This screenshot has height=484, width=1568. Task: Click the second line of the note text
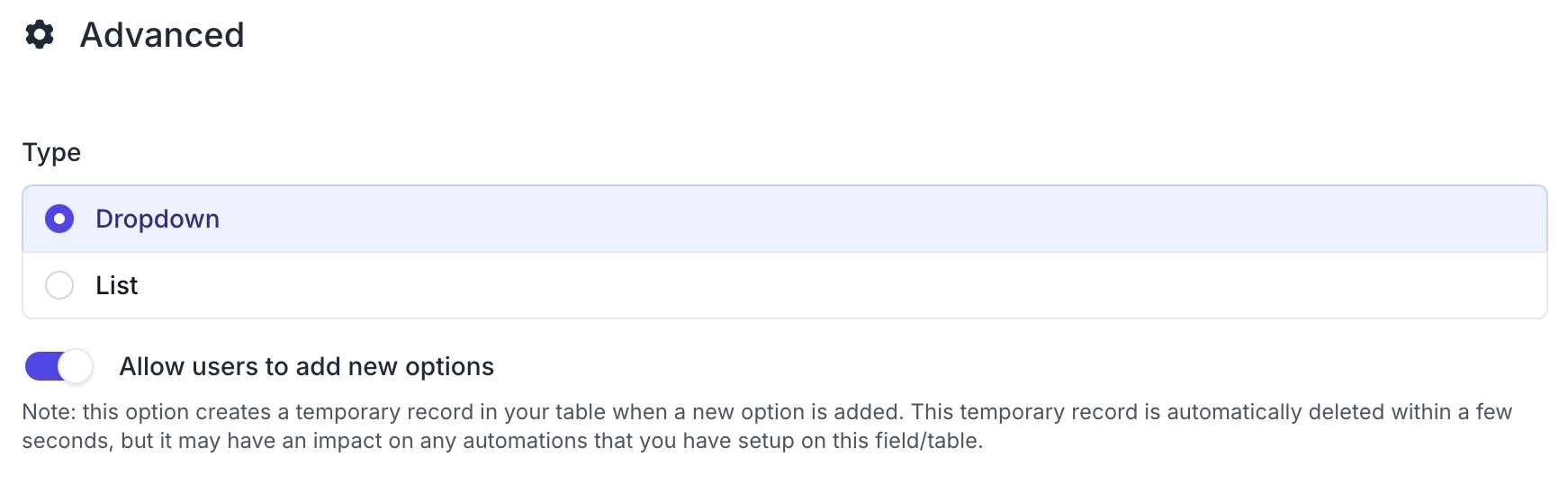[502, 441]
